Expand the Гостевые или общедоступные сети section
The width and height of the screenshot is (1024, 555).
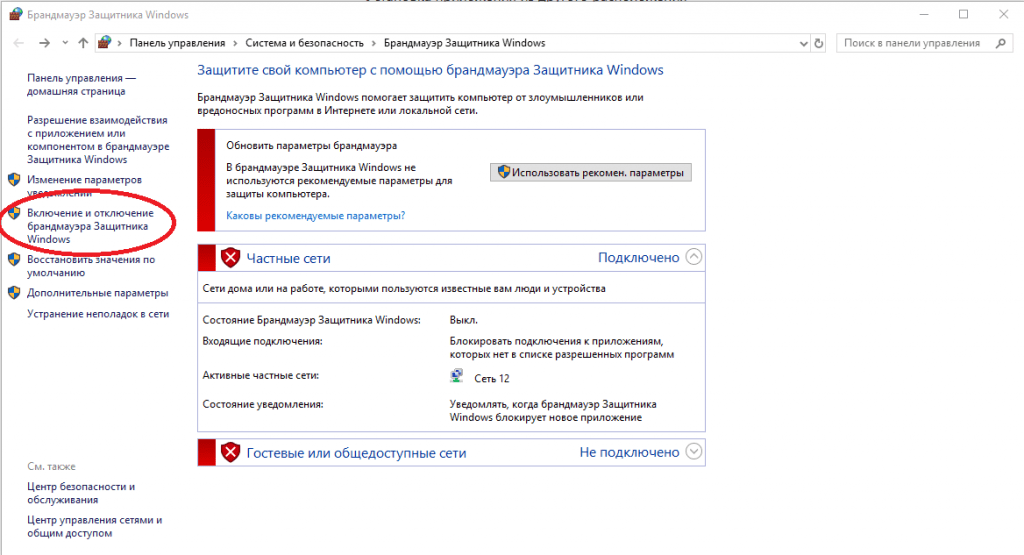point(694,452)
